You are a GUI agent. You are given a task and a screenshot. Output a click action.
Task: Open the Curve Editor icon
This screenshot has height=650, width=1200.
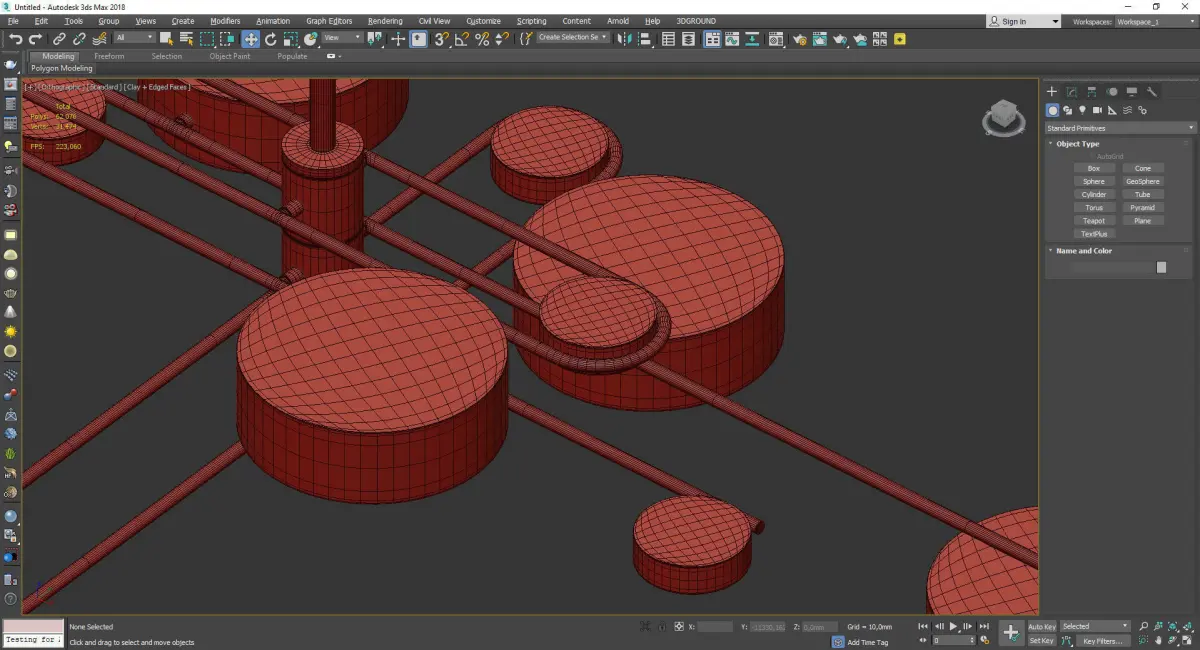pyautogui.click(x=732, y=39)
